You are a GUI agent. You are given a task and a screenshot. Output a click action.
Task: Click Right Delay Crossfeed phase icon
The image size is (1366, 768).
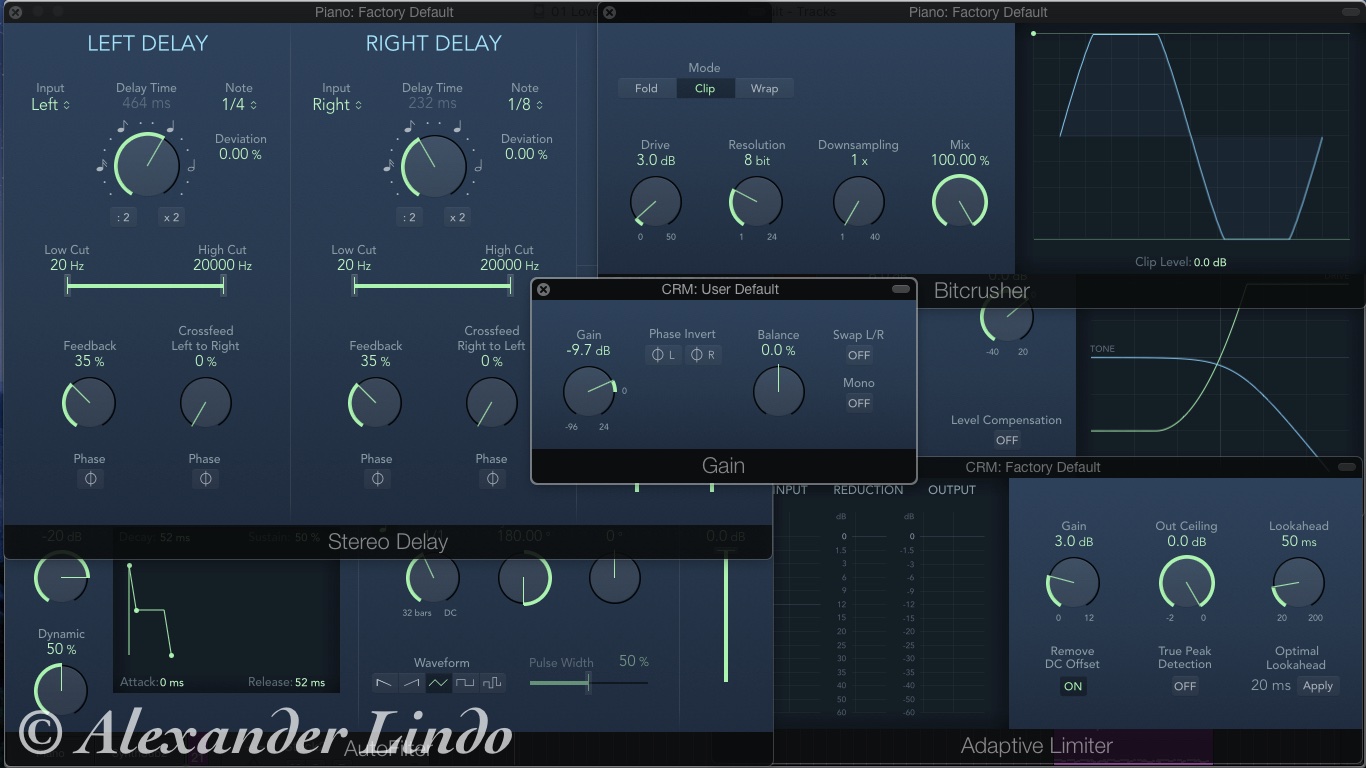coord(492,479)
